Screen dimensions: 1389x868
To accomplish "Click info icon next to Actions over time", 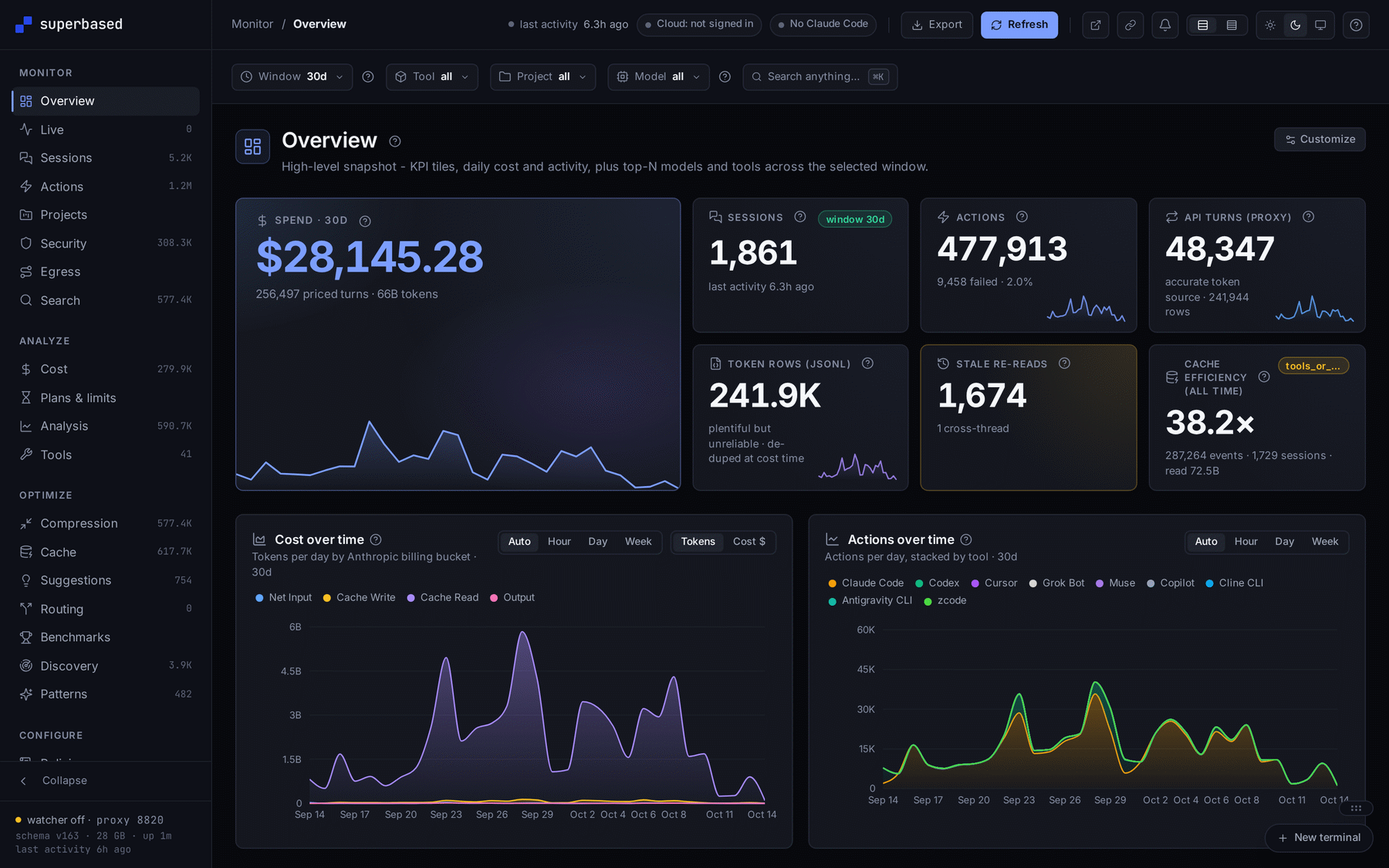I will (x=966, y=539).
